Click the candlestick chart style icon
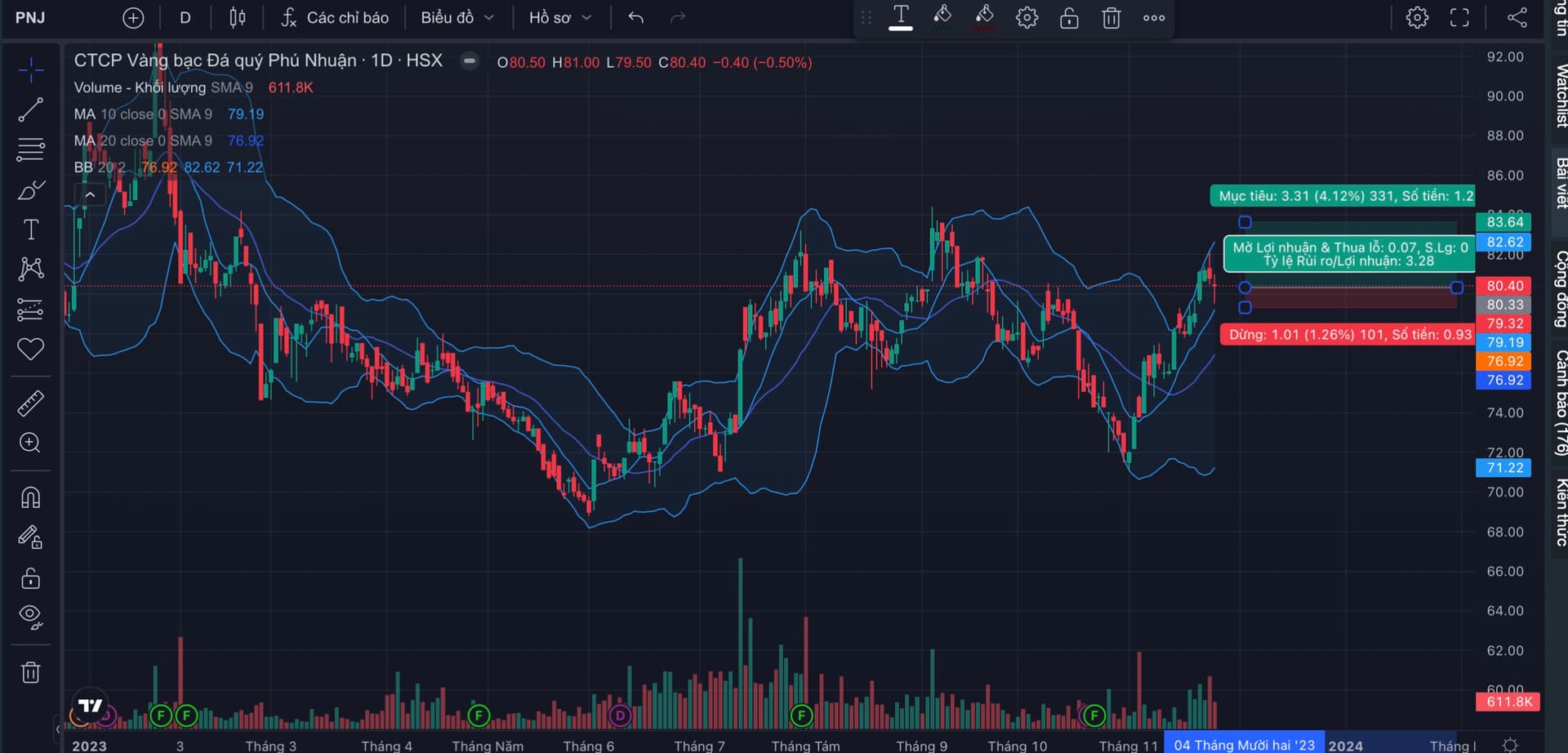1568x753 pixels. [238, 18]
